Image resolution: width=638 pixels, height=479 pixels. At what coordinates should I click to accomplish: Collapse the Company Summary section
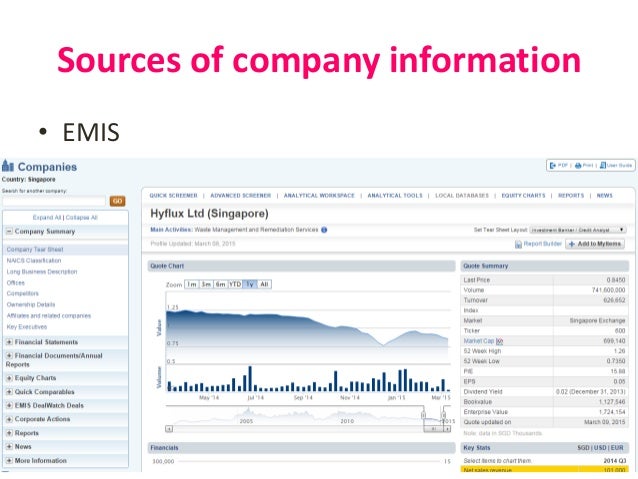9,231
